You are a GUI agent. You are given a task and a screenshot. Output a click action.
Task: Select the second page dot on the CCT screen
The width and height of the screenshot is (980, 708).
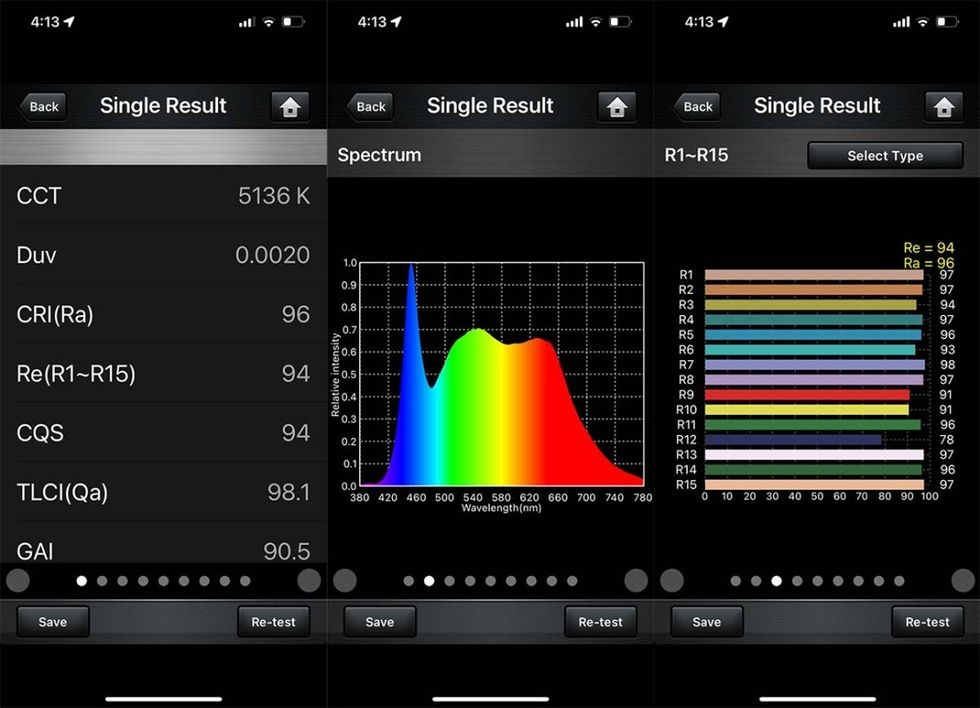(x=102, y=581)
